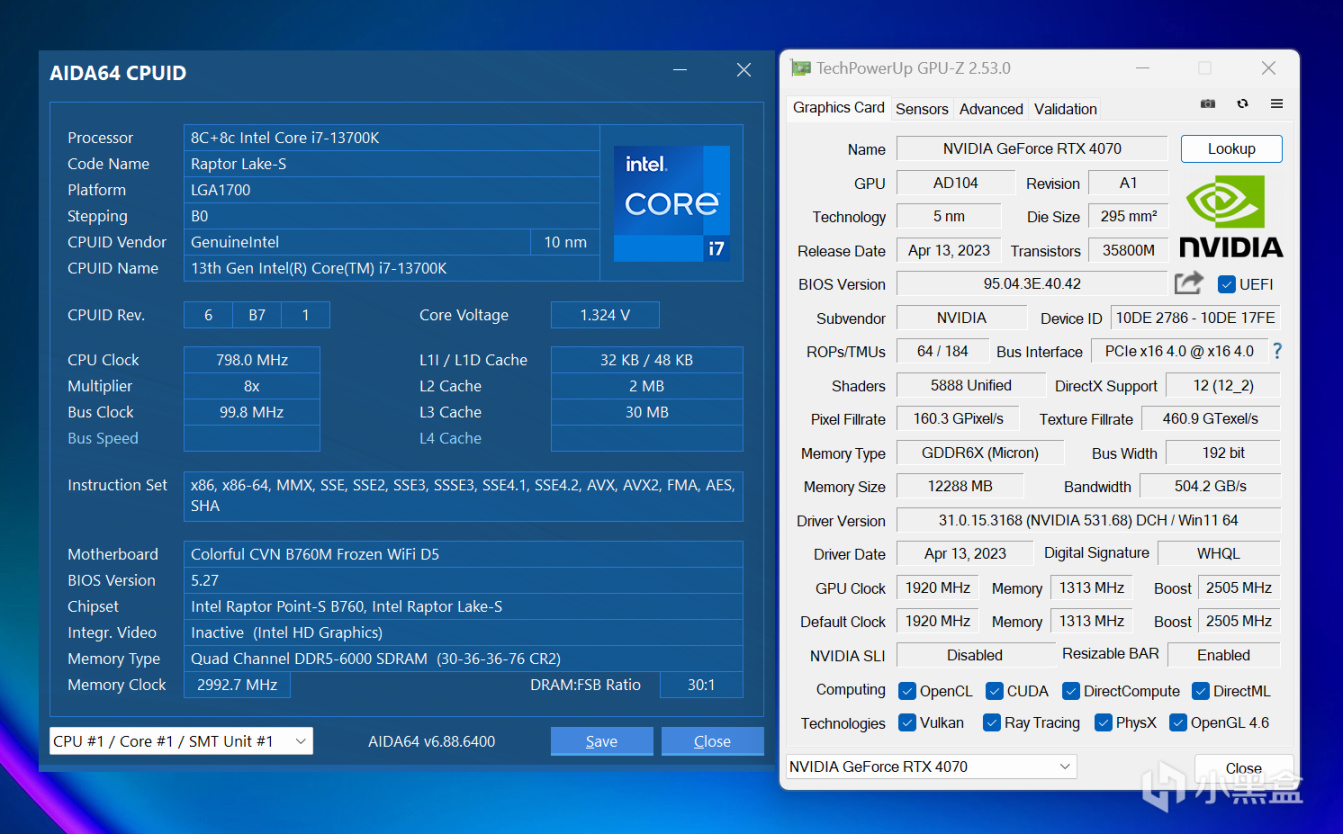Click the DRAM:FSB Ratio value 30:1

coord(701,685)
